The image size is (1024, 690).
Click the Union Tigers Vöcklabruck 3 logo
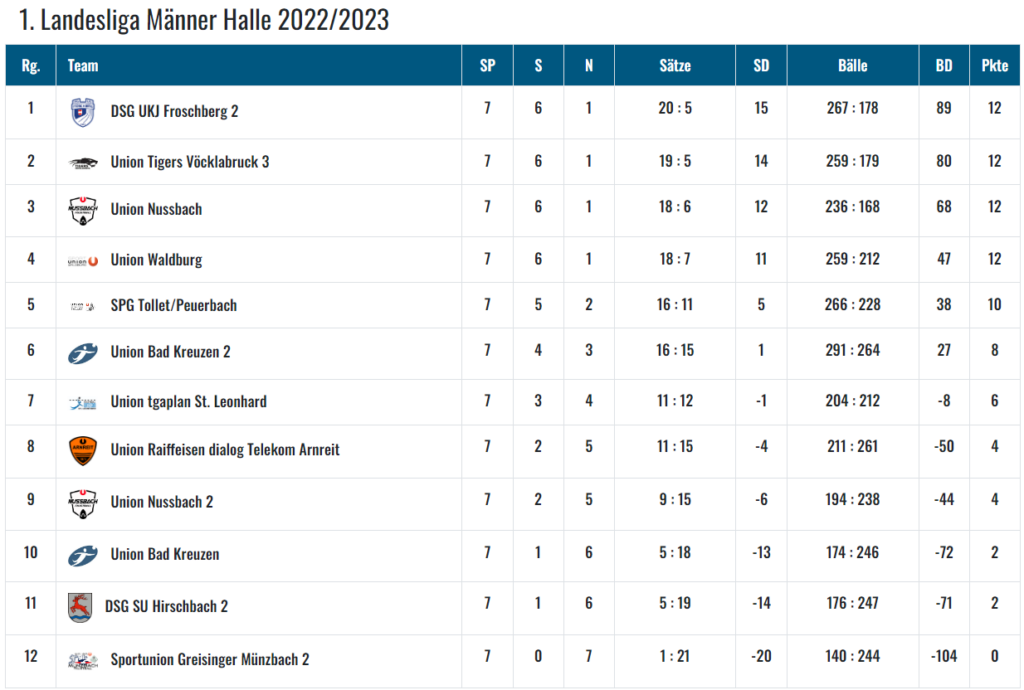(x=83, y=163)
